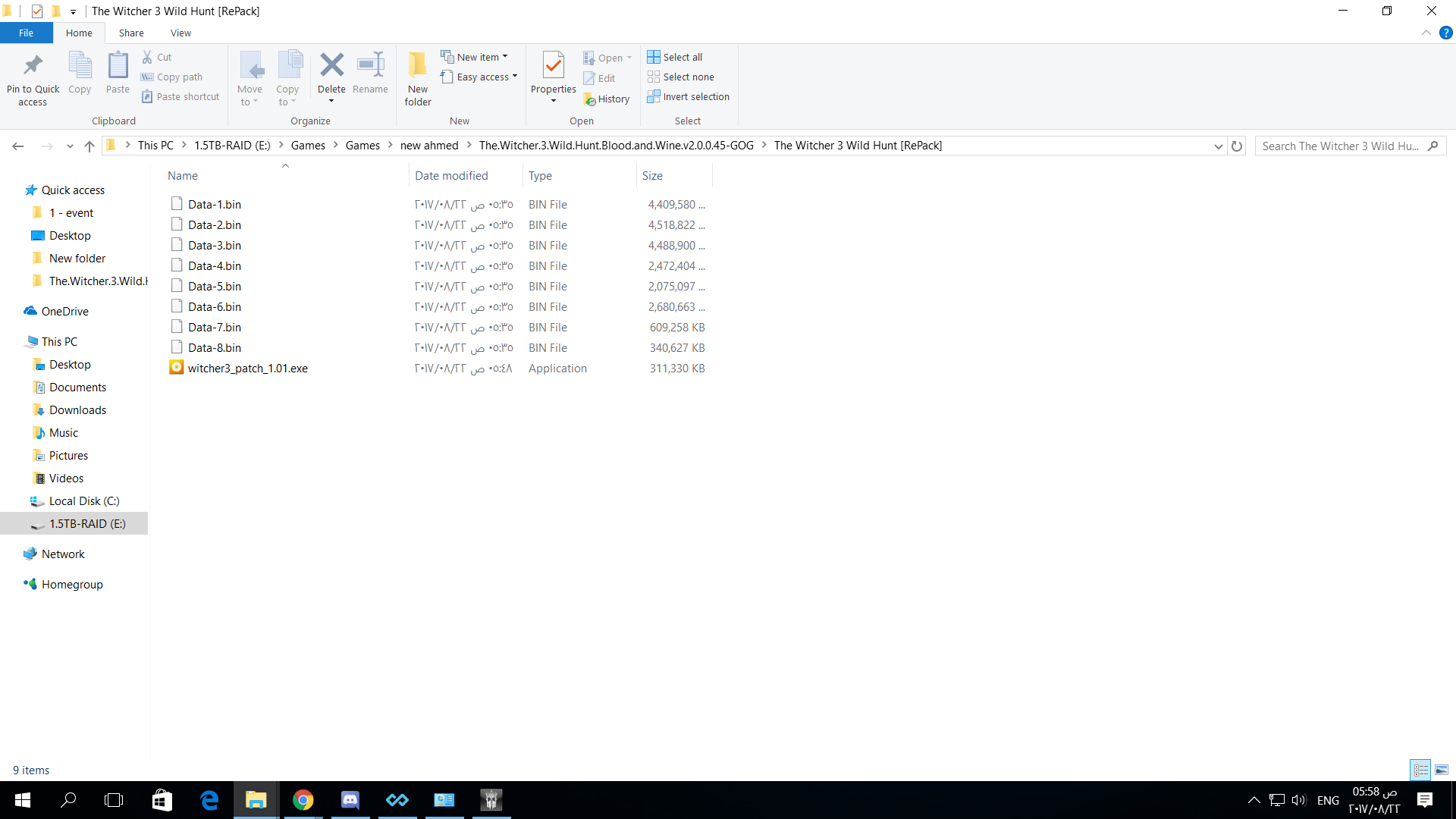1456x819 pixels.
Task: Switch to large icons view layout
Action: click(1442, 770)
